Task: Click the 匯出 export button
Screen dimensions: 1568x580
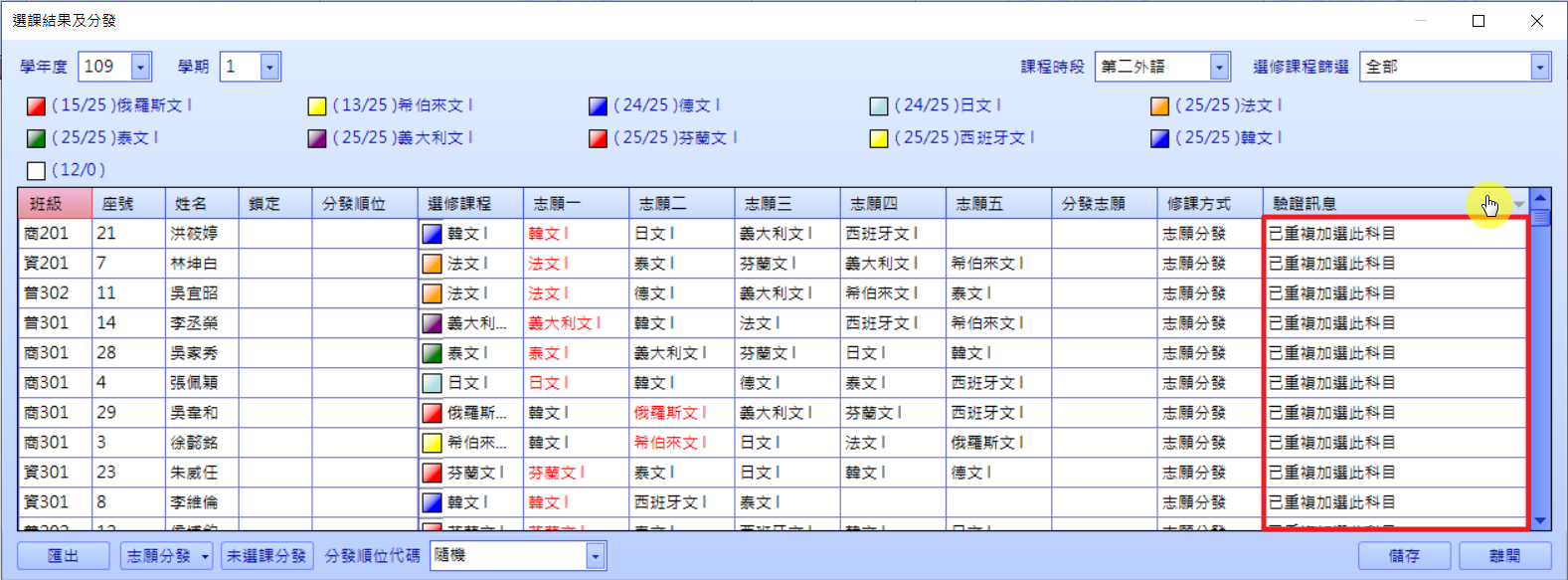Action: click(x=64, y=556)
